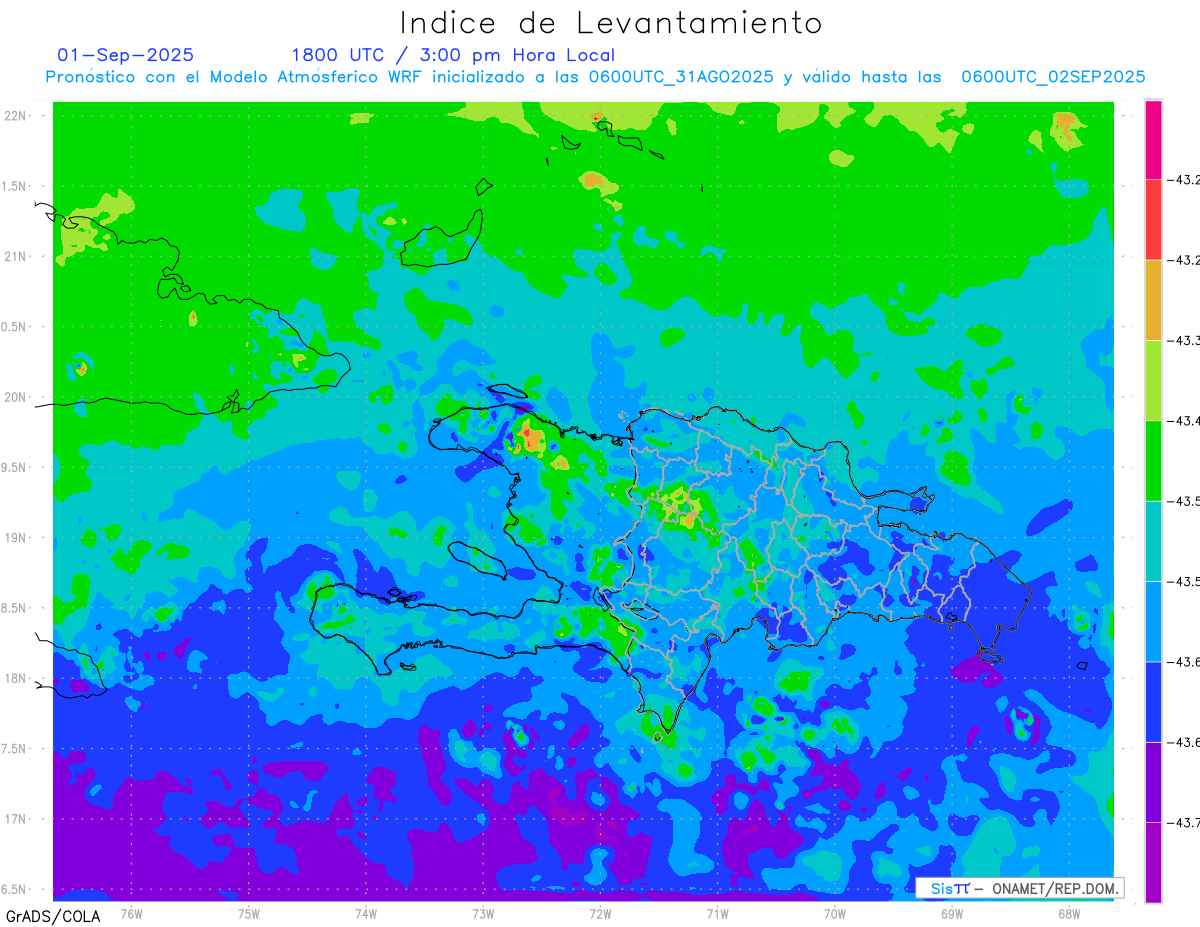The height and width of the screenshot is (927, 1200).
Task: Click the '69W' longitude label
Action: tap(952, 913)
